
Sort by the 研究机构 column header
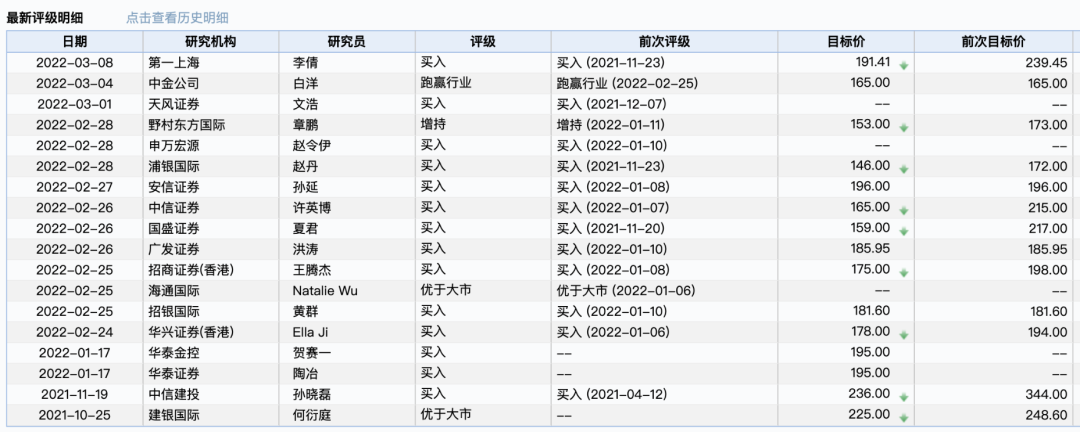point(211,41)
